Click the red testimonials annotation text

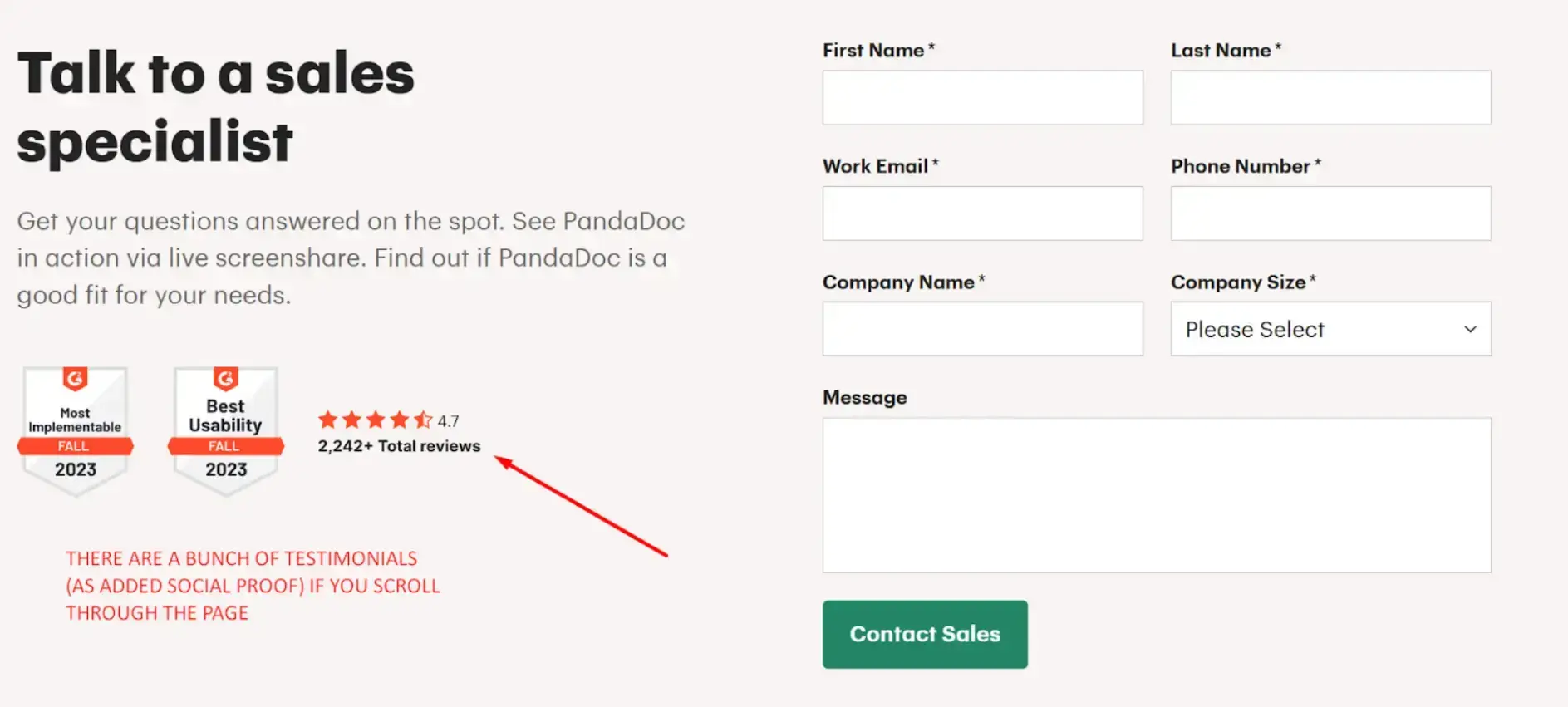253,586
